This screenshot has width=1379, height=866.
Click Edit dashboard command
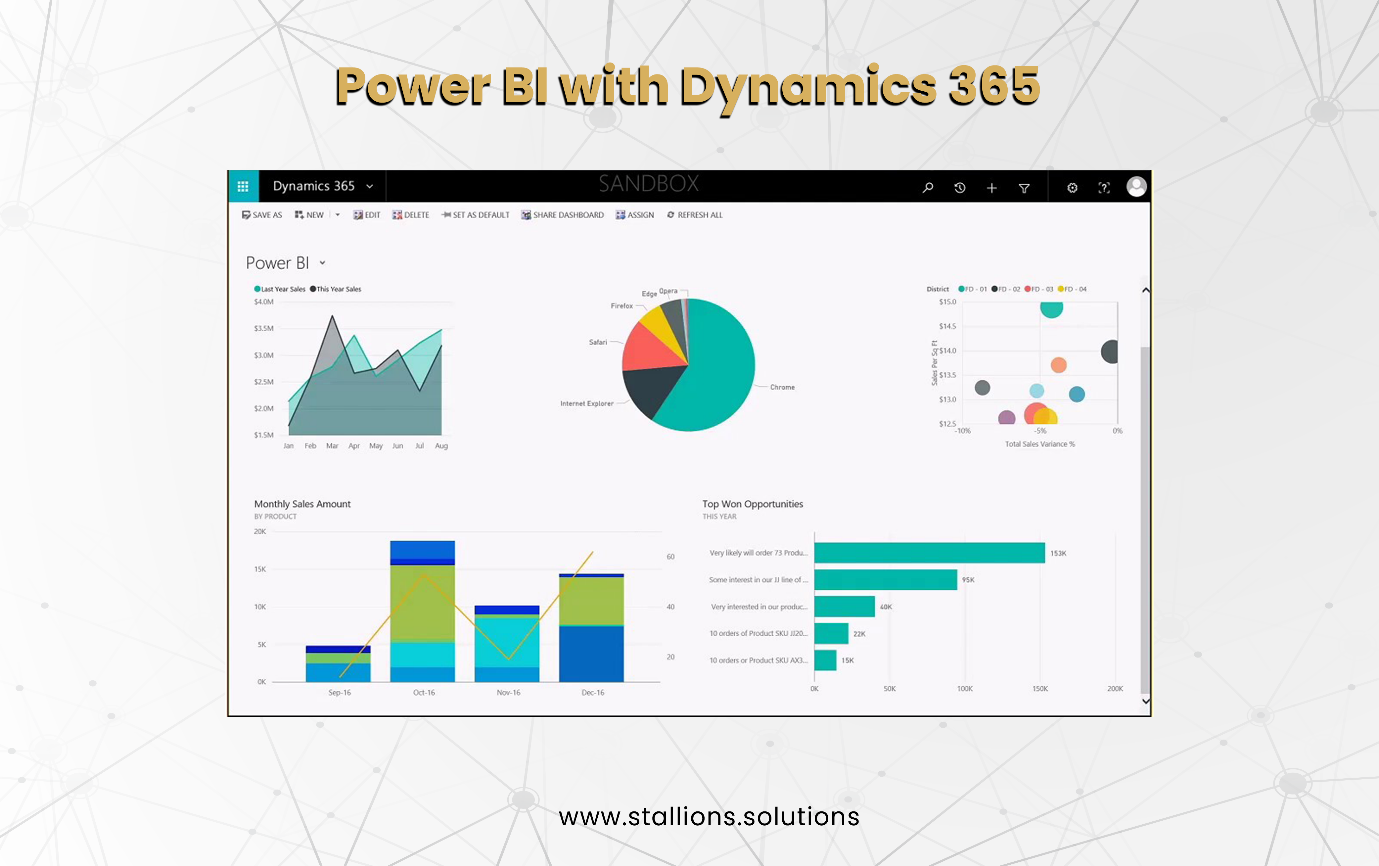click(x=367, y=215)
